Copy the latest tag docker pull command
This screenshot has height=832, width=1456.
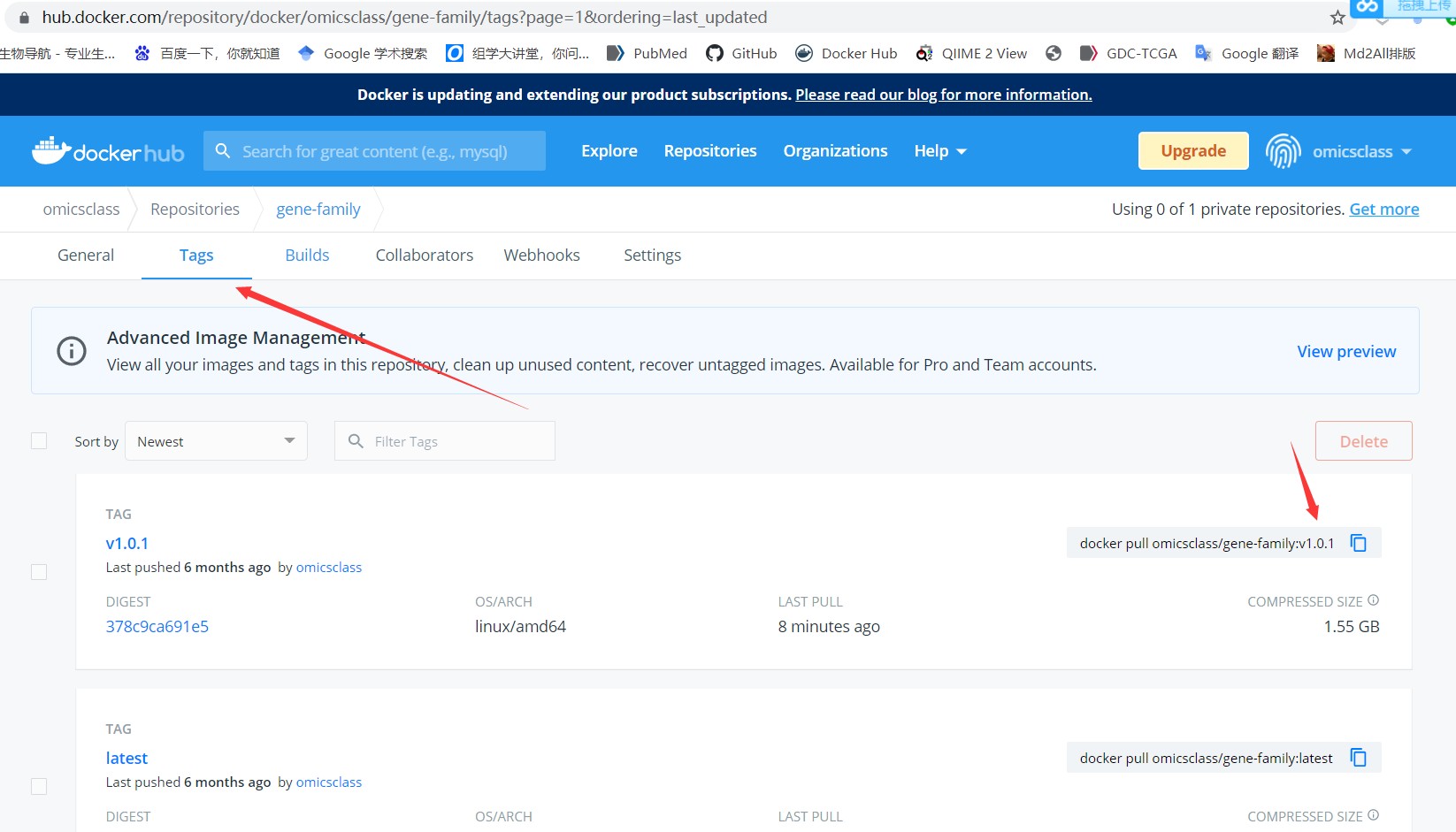(1359, 758)
